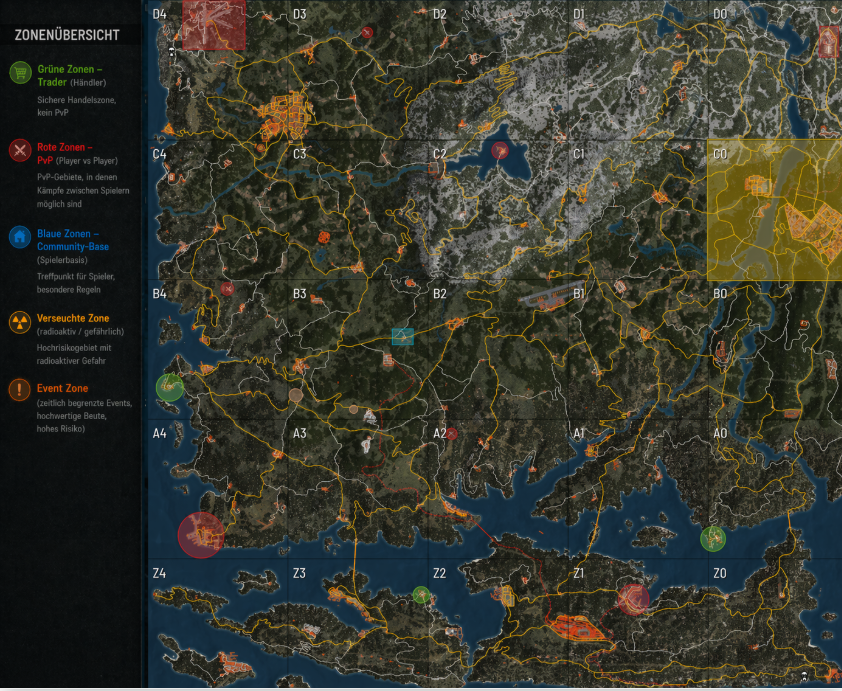842x691 pixels.
Task: Click the blue house Community-Base legend icon
Action: tap(20, 236)
